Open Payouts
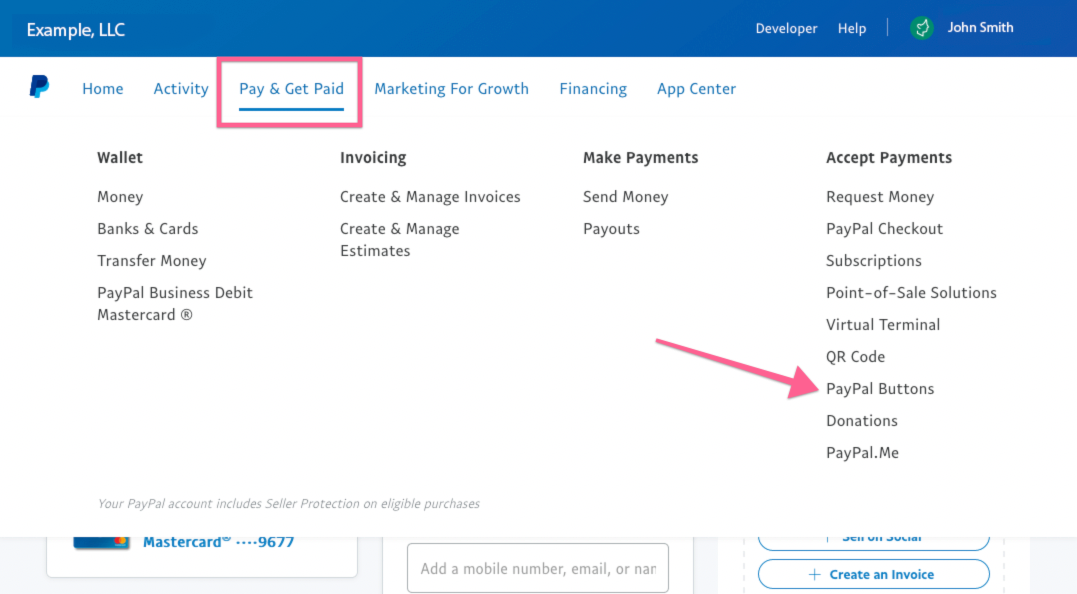Viewport: 1077px width, 594px height. [611, 229]
